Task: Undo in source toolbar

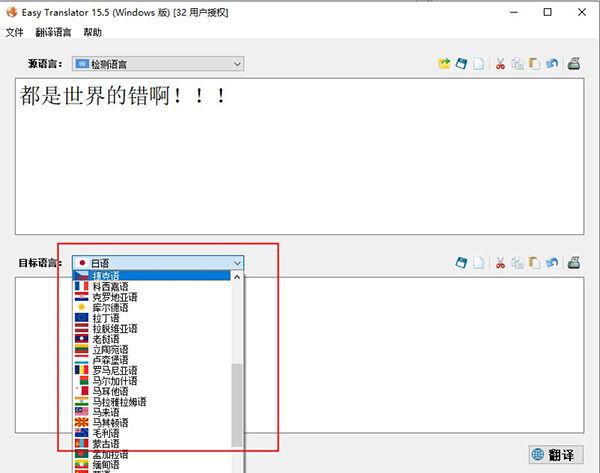Action: [x=552, y=64]
